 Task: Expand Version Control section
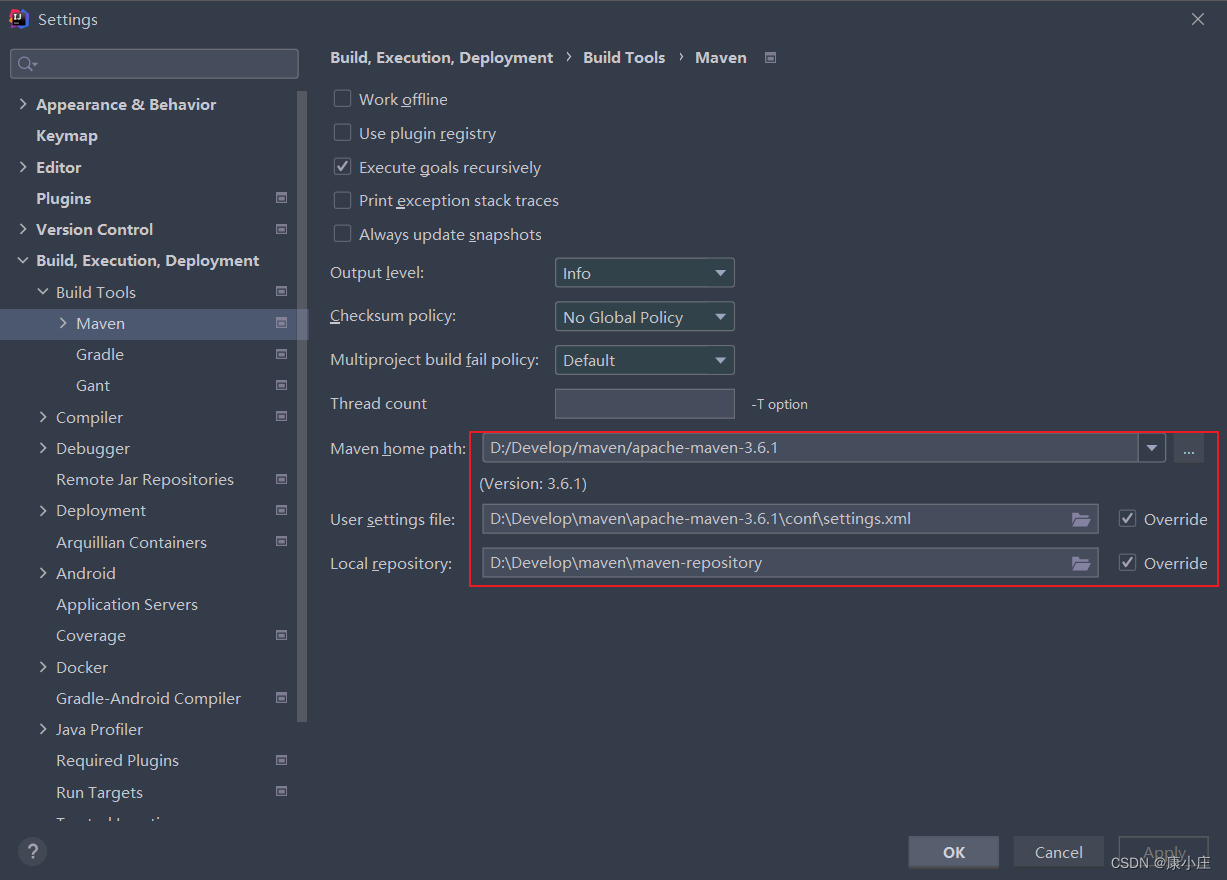tap(23, 229)
